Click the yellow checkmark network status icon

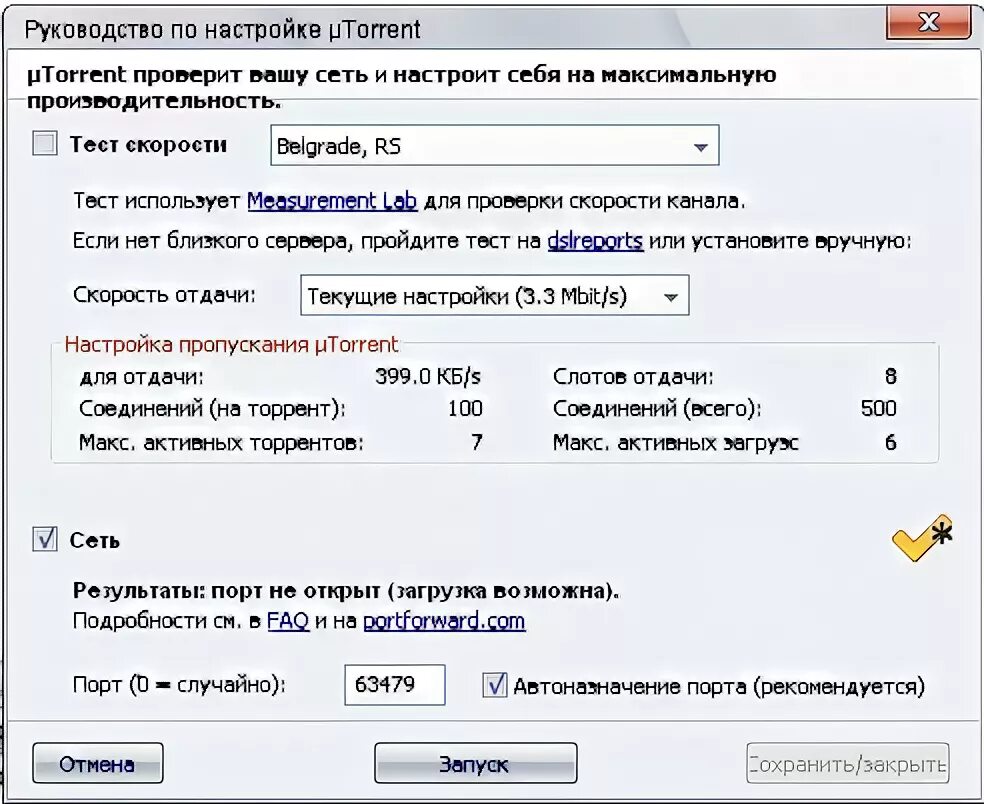922,538
